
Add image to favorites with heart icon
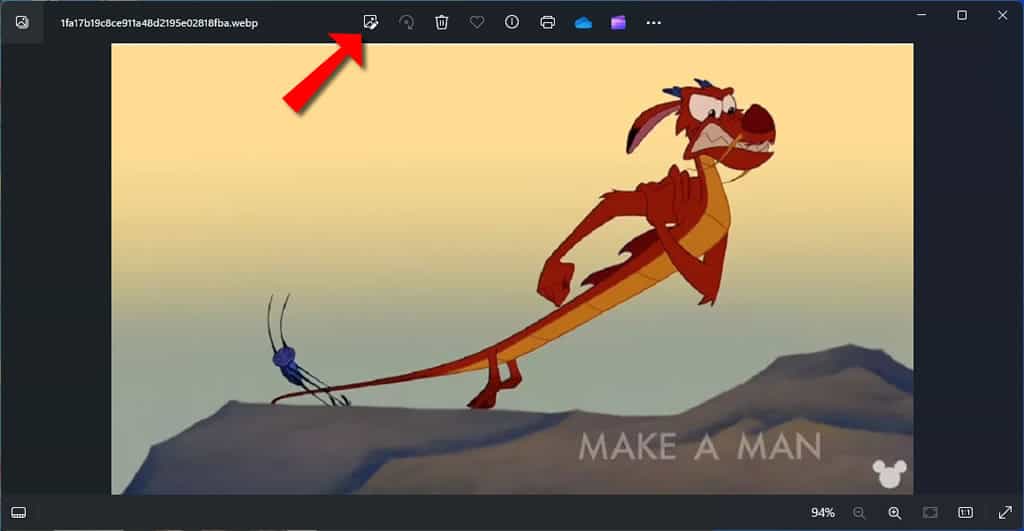[477, 22]
